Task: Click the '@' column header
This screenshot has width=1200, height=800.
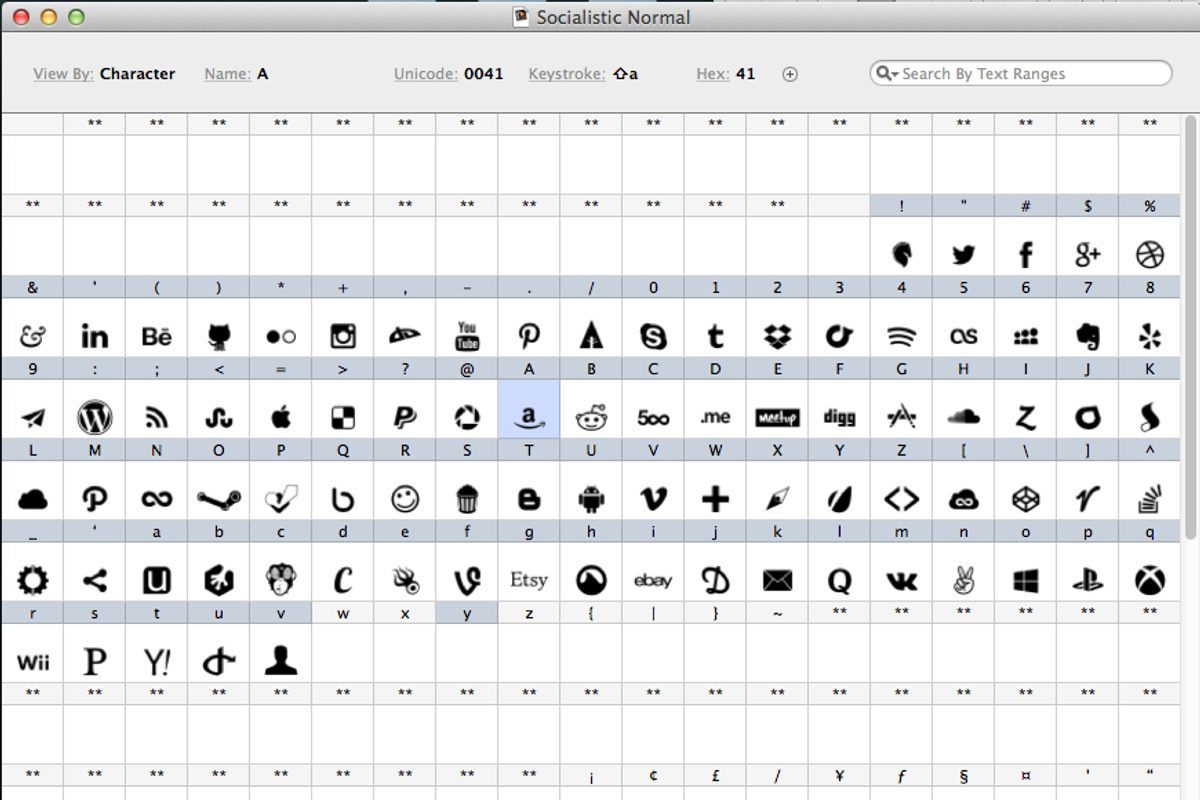Action: 467,369
